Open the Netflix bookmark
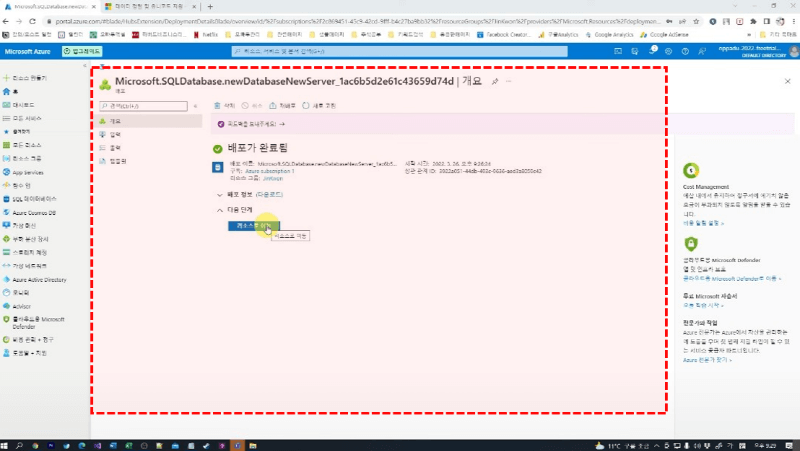Screen dimensions: 800x451 (206, 35)
